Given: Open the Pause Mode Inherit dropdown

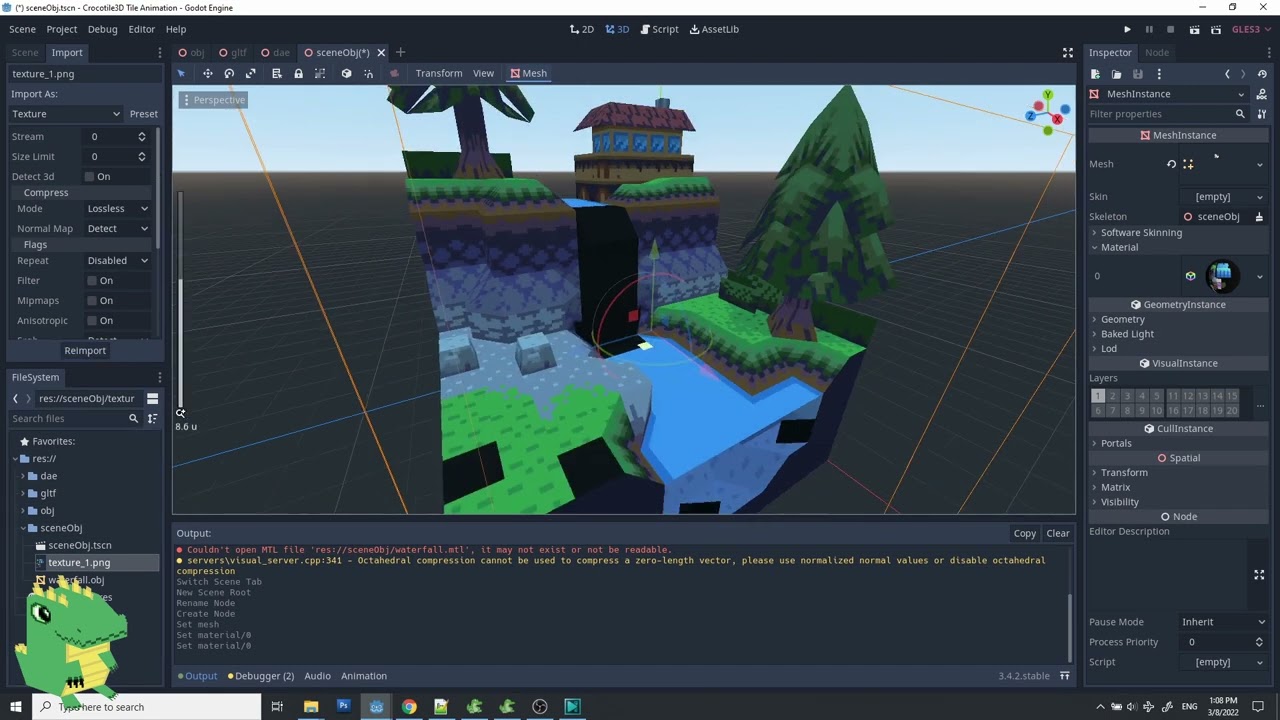Looking at the screenshot, I should coord(1224,622).
